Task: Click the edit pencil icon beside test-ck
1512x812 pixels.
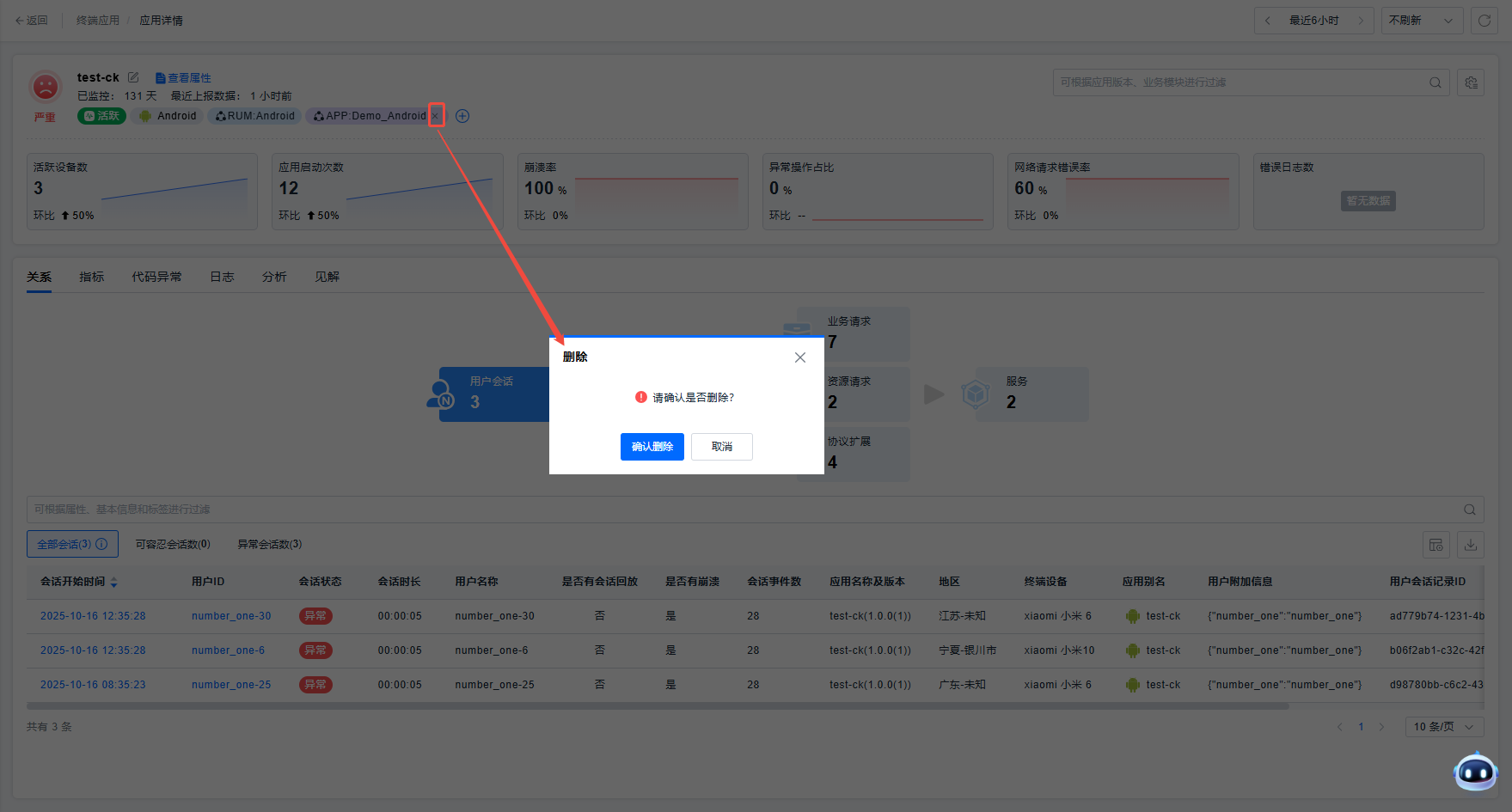Action: tap(133, 77)
